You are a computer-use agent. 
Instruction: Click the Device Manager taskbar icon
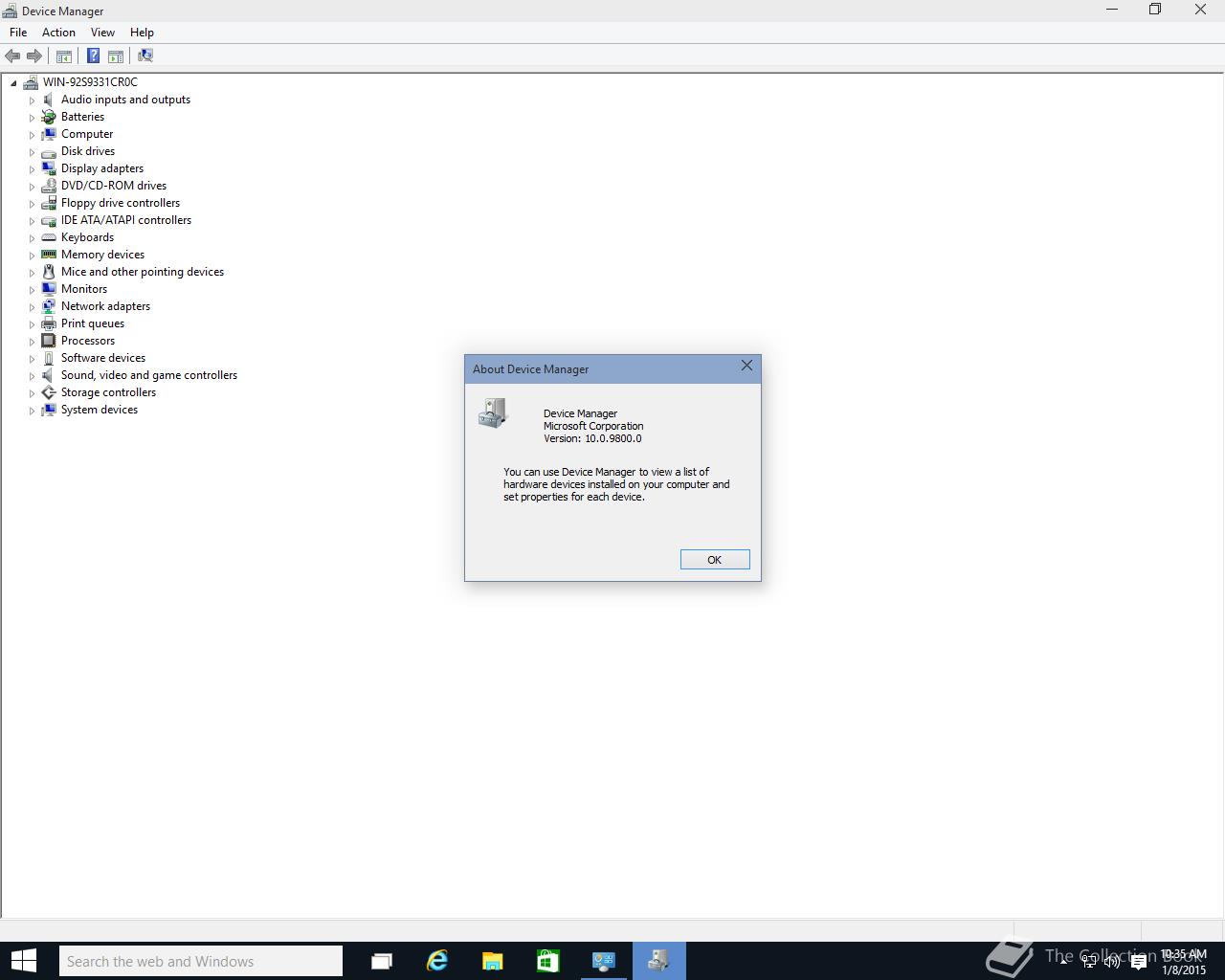click(x=658, y=961)
